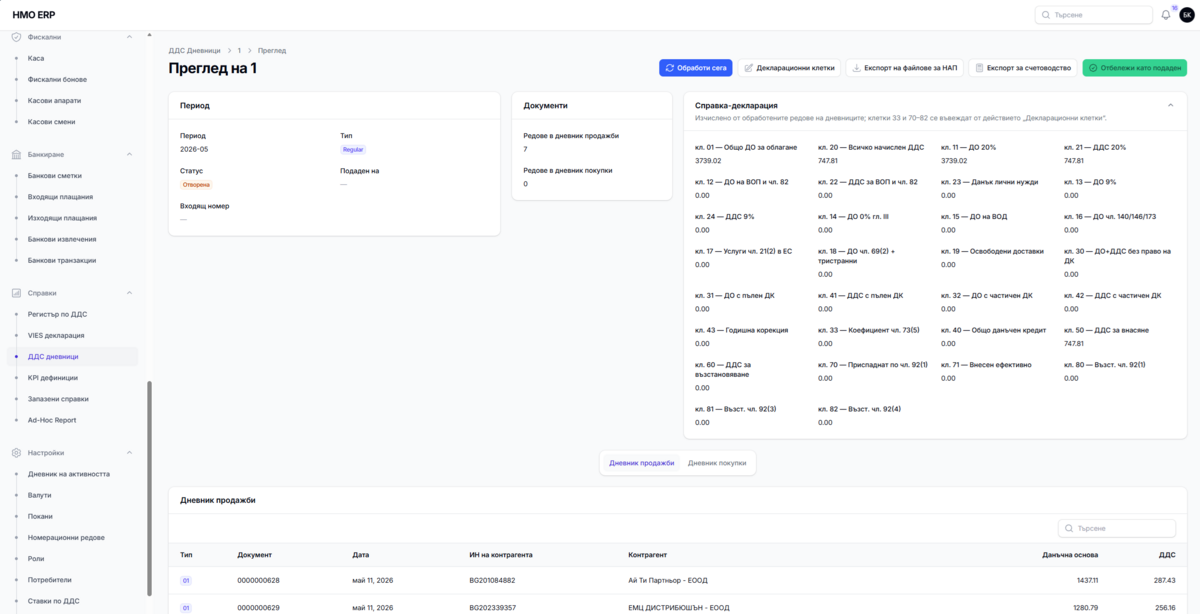This screenshot has width=1200, height=614.
Task: Open Потребители in sidebar
Action: (73, 580)
